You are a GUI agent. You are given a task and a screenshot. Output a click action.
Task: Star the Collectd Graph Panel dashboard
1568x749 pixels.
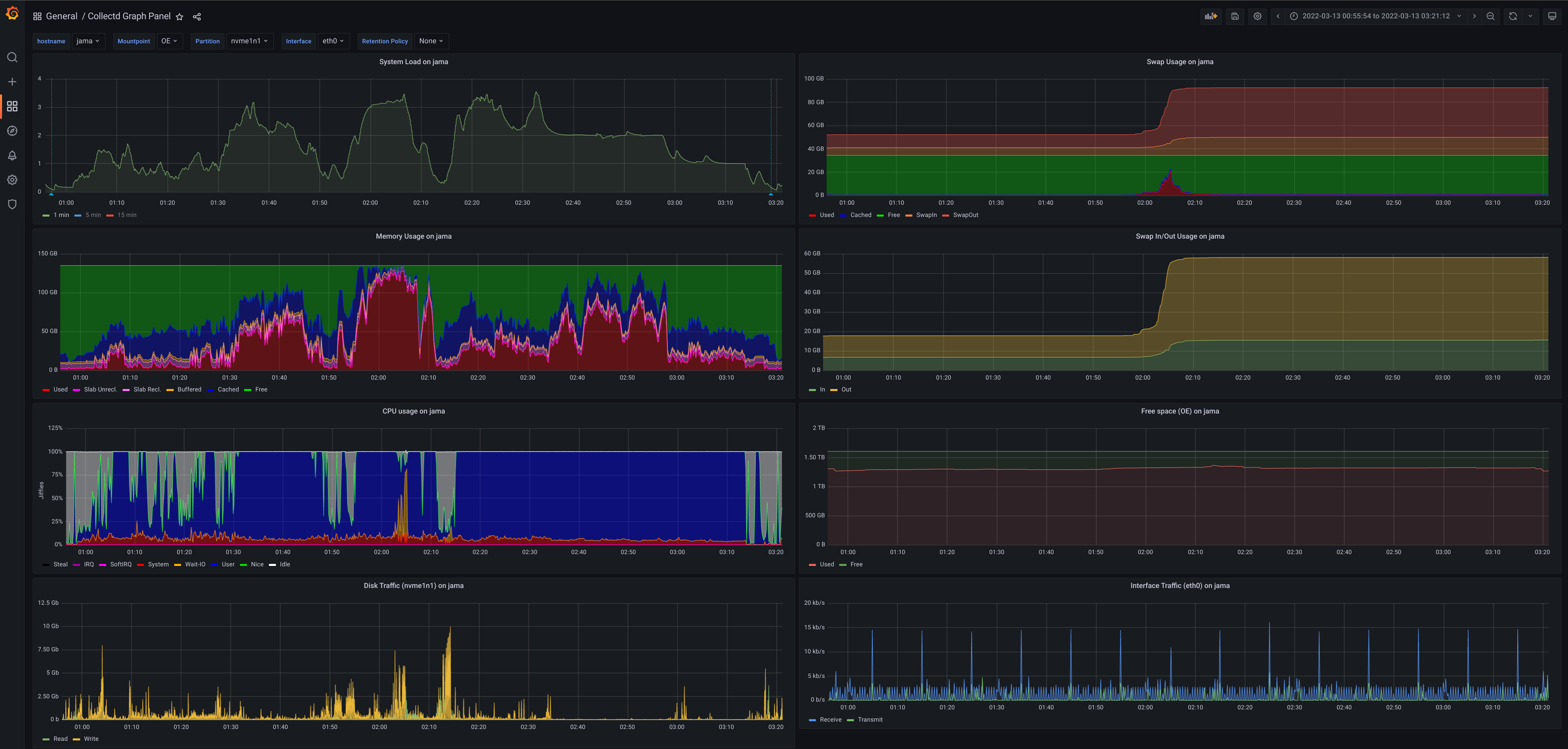pos(179,17)
